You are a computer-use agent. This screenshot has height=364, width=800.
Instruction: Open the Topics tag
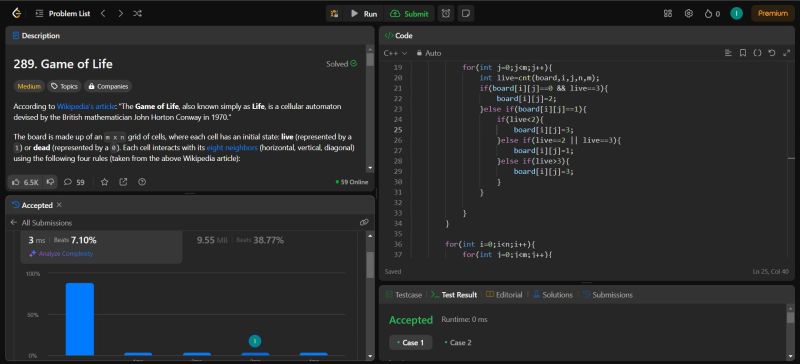[x=64, y=86]
